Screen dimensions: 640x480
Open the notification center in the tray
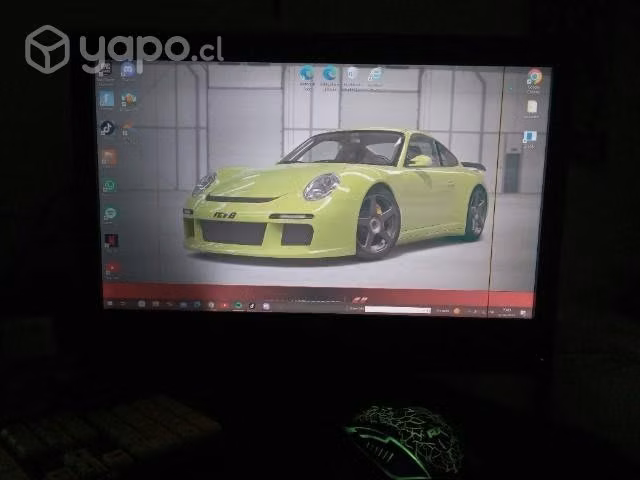pos(523,313)
